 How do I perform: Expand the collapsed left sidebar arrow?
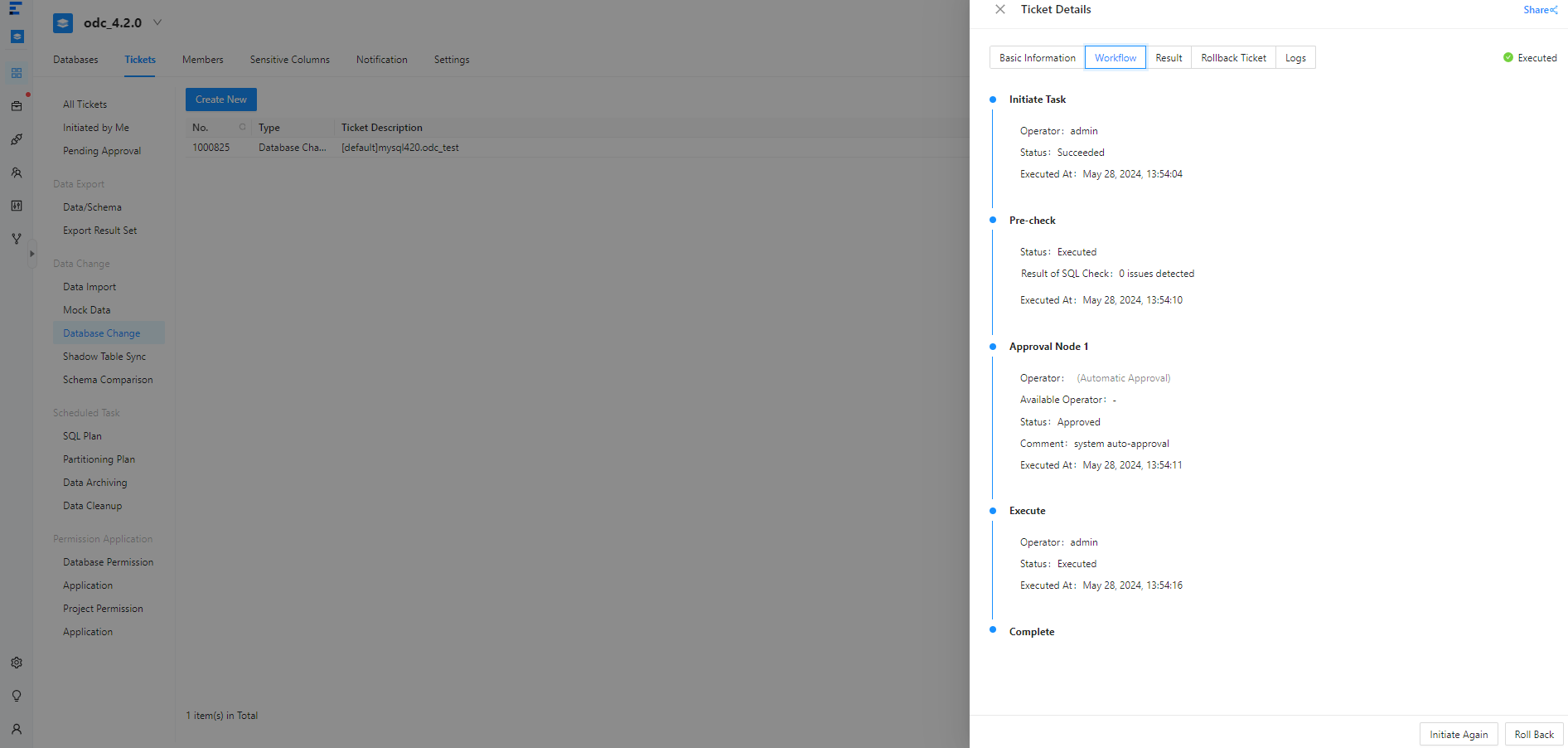click(32, 254)
